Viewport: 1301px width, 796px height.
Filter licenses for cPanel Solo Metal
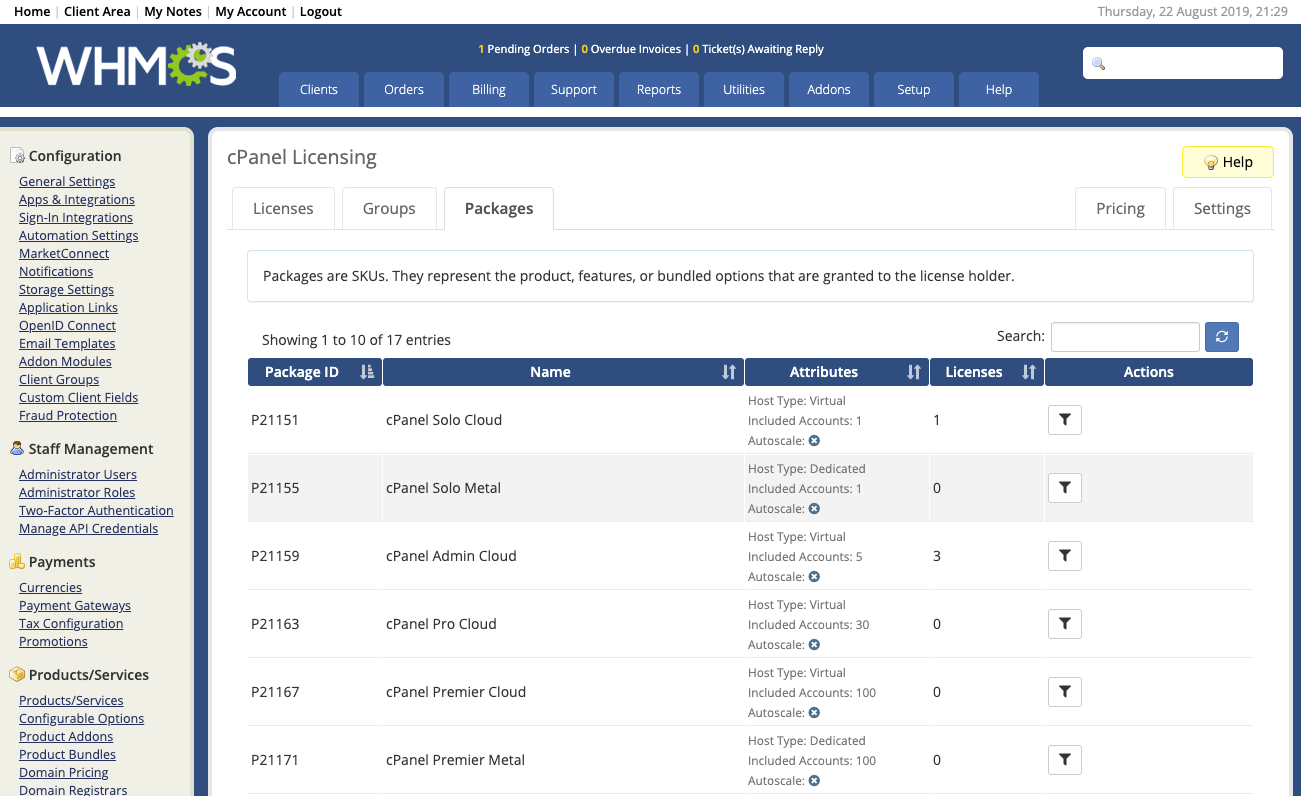click(1065, 488)
